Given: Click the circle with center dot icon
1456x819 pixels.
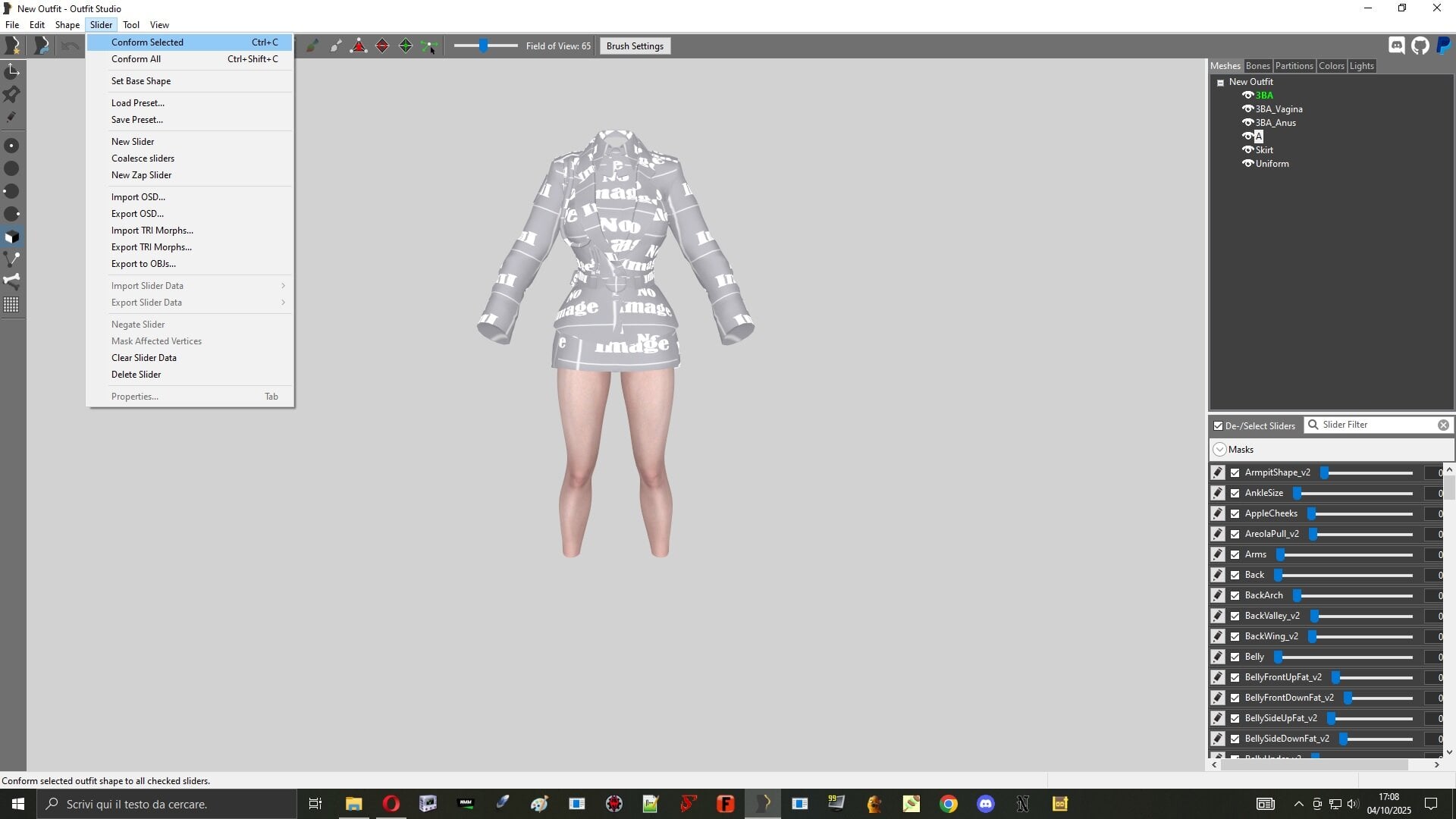Looking at the screenshot, I should coord(12,146).
